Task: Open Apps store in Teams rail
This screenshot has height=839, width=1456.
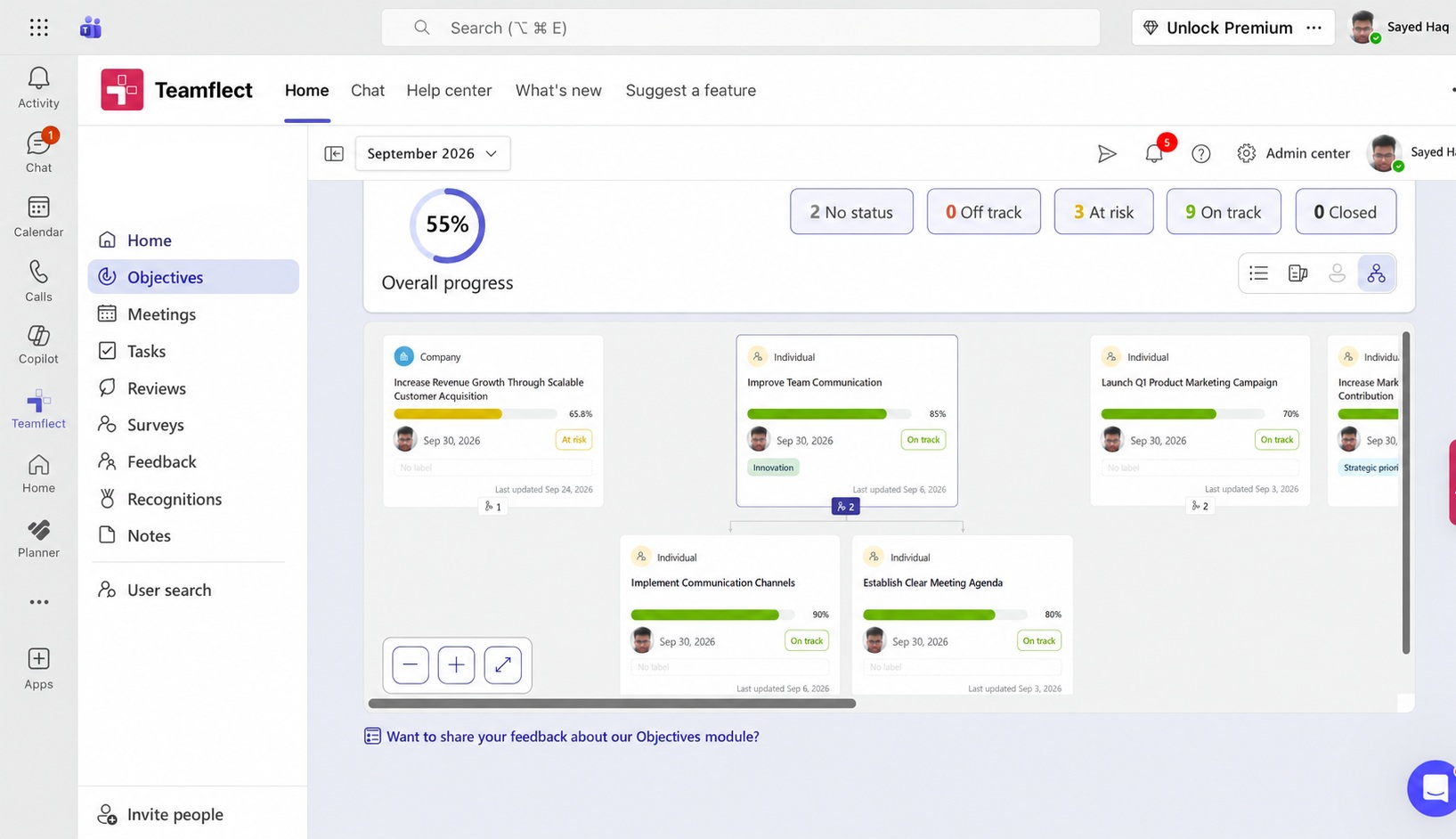Action: [x=38, y=668]
